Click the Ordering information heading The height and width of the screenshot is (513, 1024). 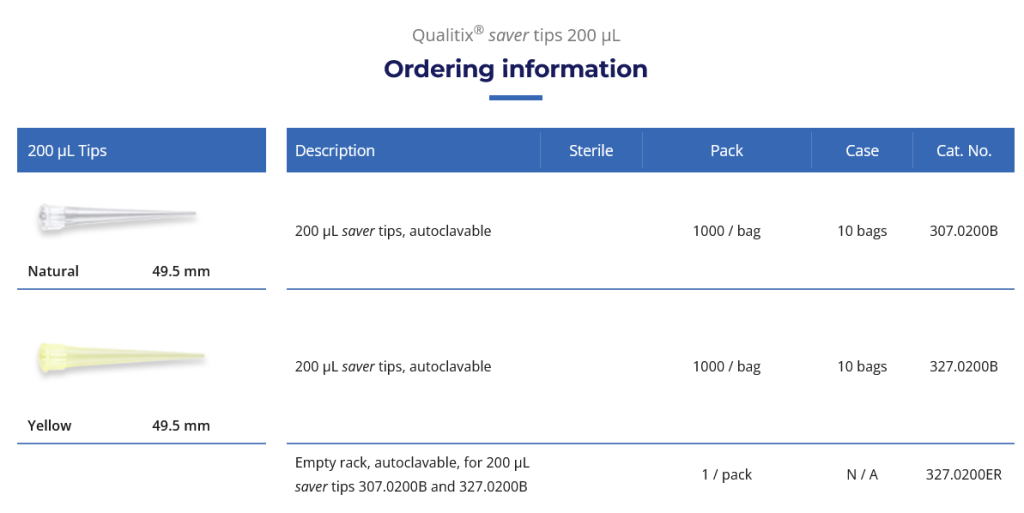(515, 69)
